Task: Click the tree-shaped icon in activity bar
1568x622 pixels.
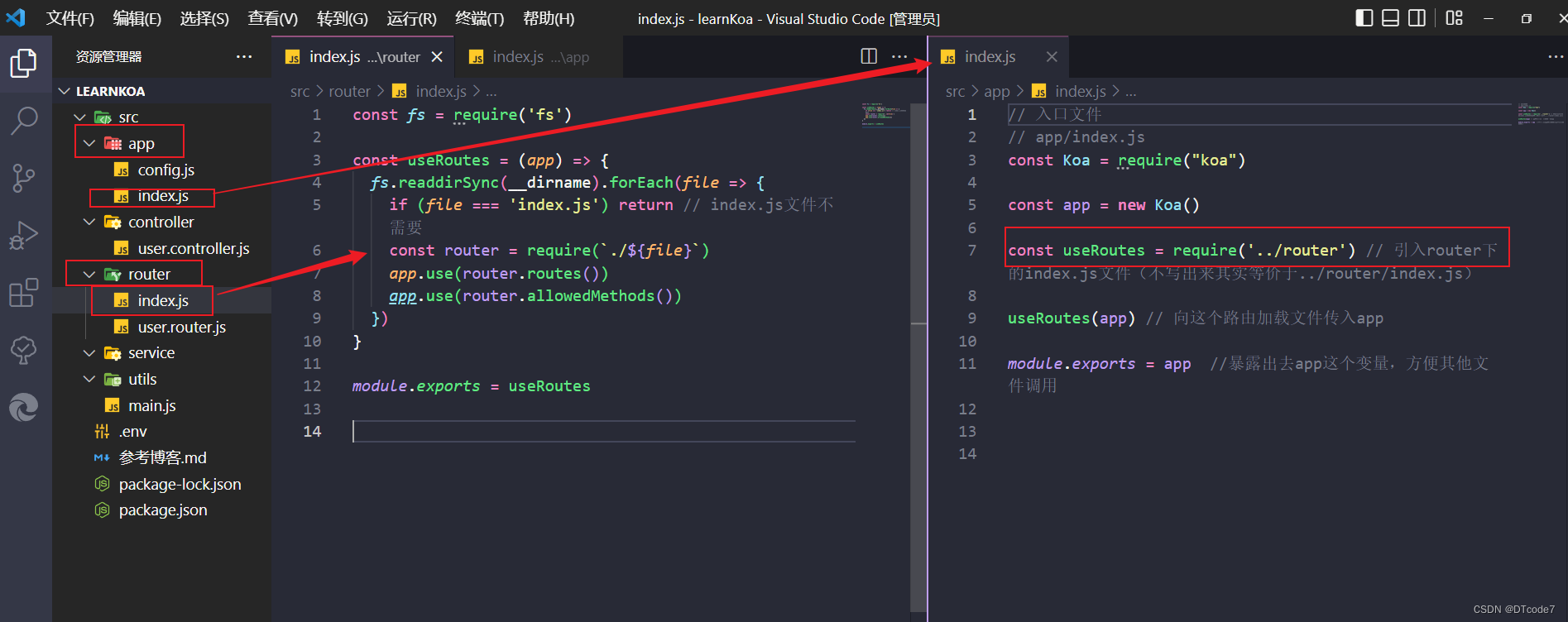Action: 23,350
